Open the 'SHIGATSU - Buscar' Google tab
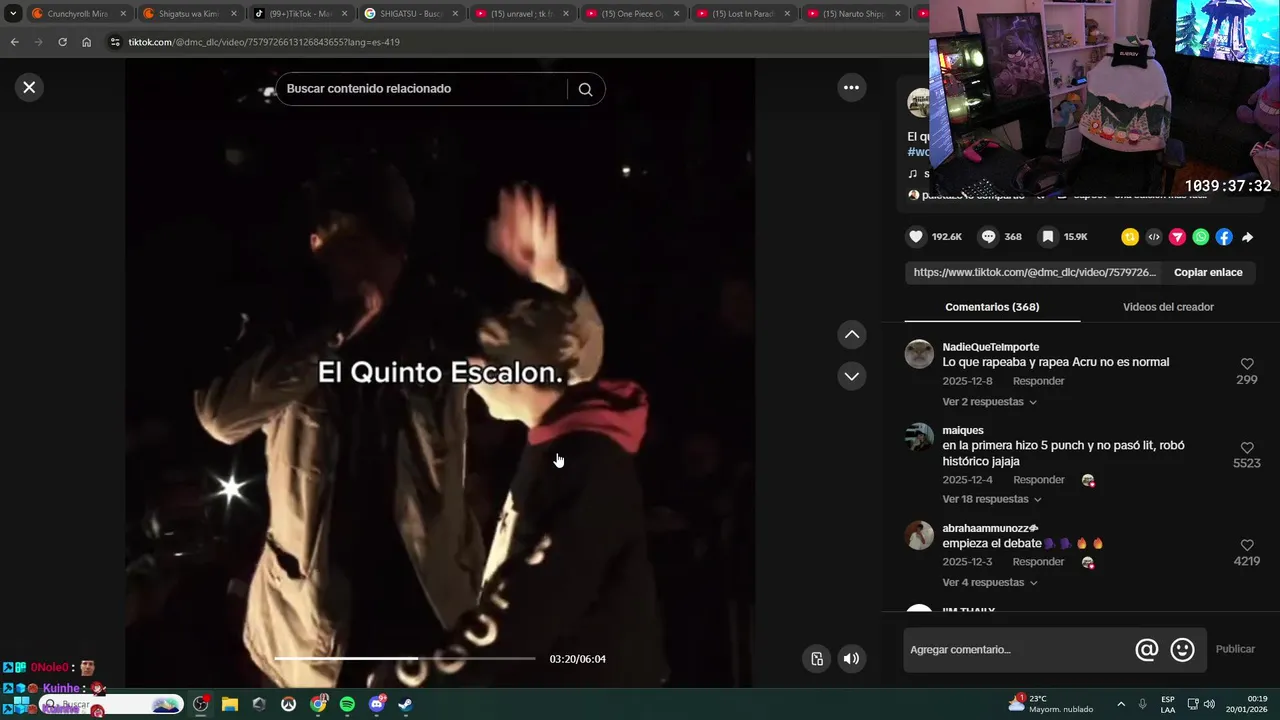Viewport: 1280px width, 720px height. [411, 14]
